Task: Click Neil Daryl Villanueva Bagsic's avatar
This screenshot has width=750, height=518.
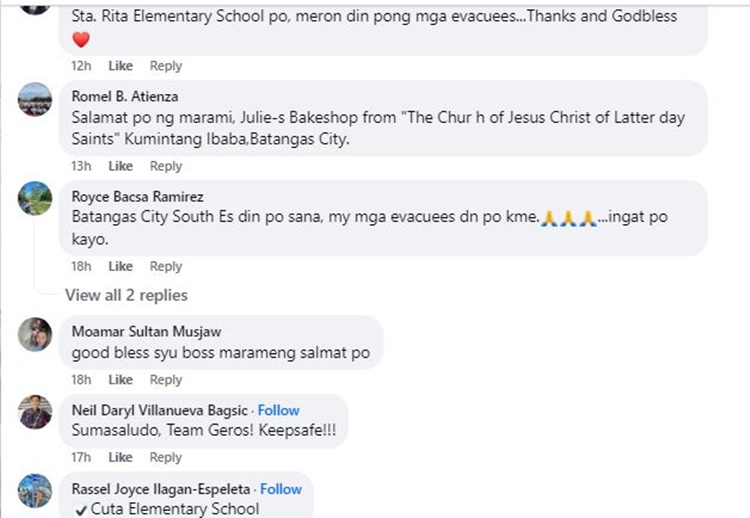Action: (35, 411)
